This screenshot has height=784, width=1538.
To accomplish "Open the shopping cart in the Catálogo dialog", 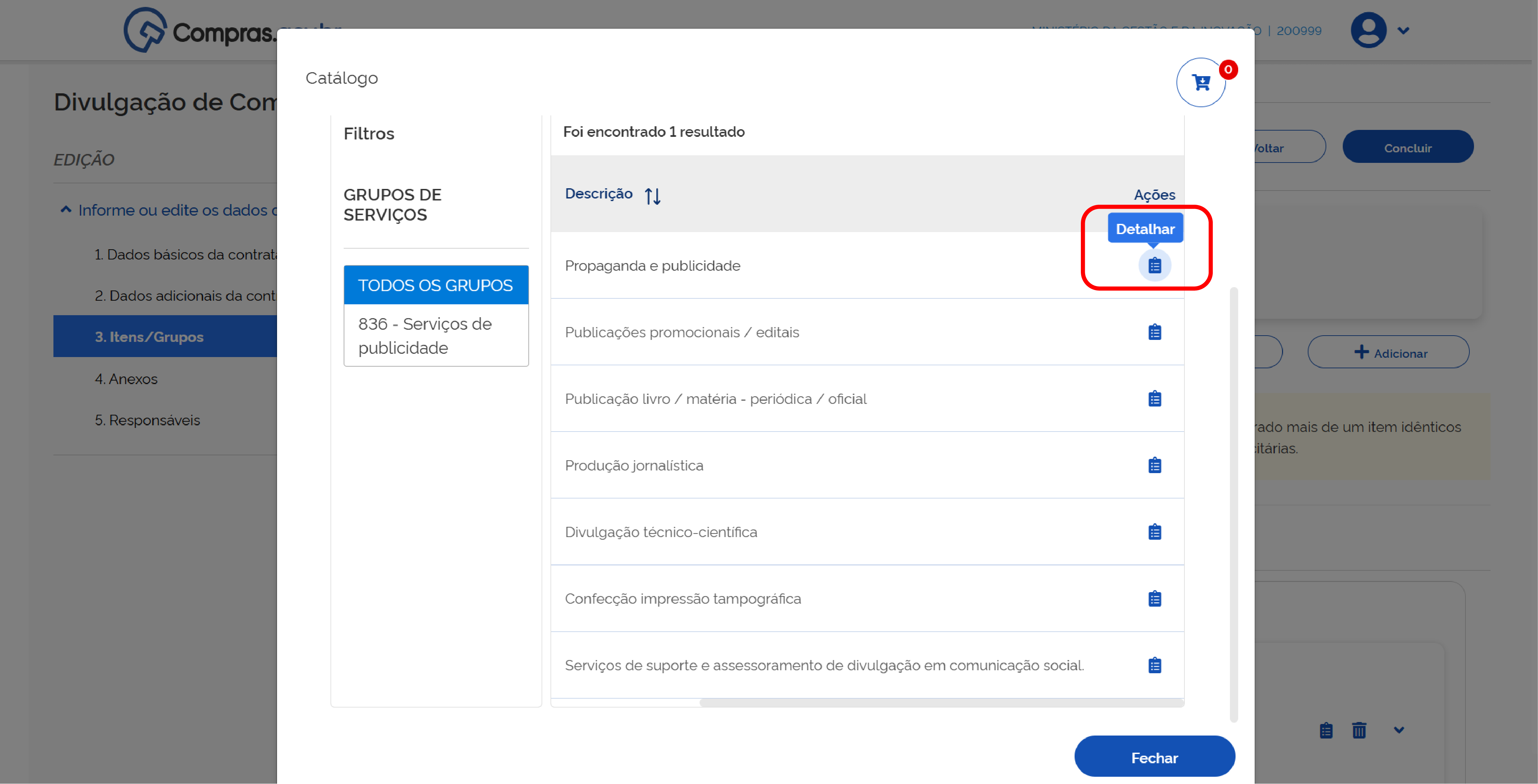I will pos(1201,83).
